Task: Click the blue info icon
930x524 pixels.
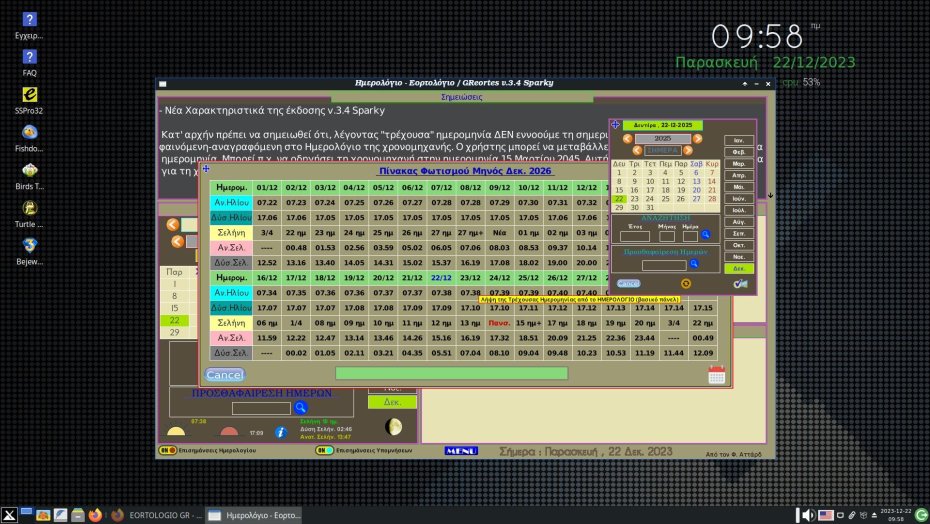Action: (281, 433)
